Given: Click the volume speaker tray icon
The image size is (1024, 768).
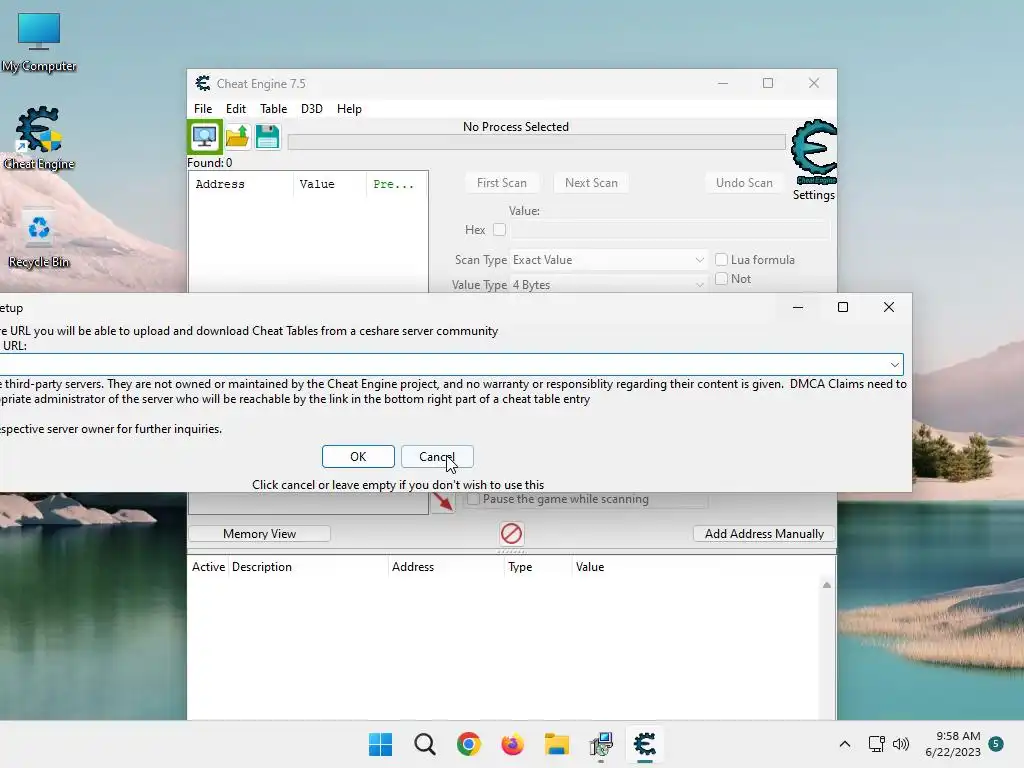Looking at the screenshot, I should [901, 744].
